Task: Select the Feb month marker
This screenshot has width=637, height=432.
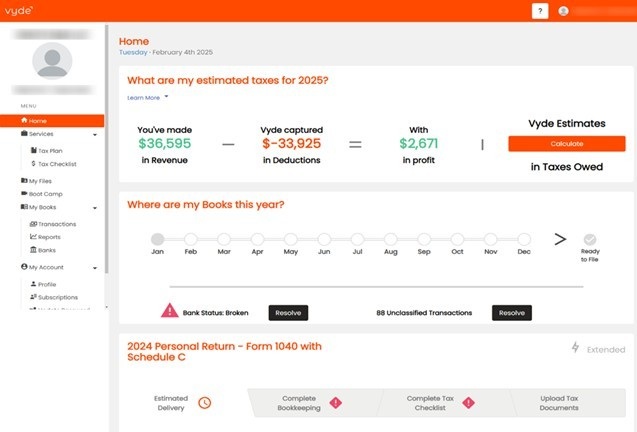Action: 191,239
